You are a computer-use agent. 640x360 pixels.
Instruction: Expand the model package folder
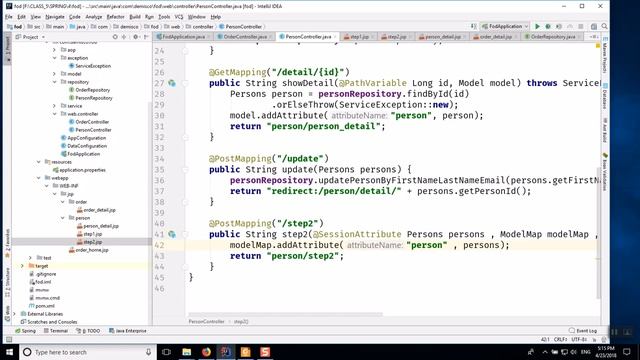54,74
